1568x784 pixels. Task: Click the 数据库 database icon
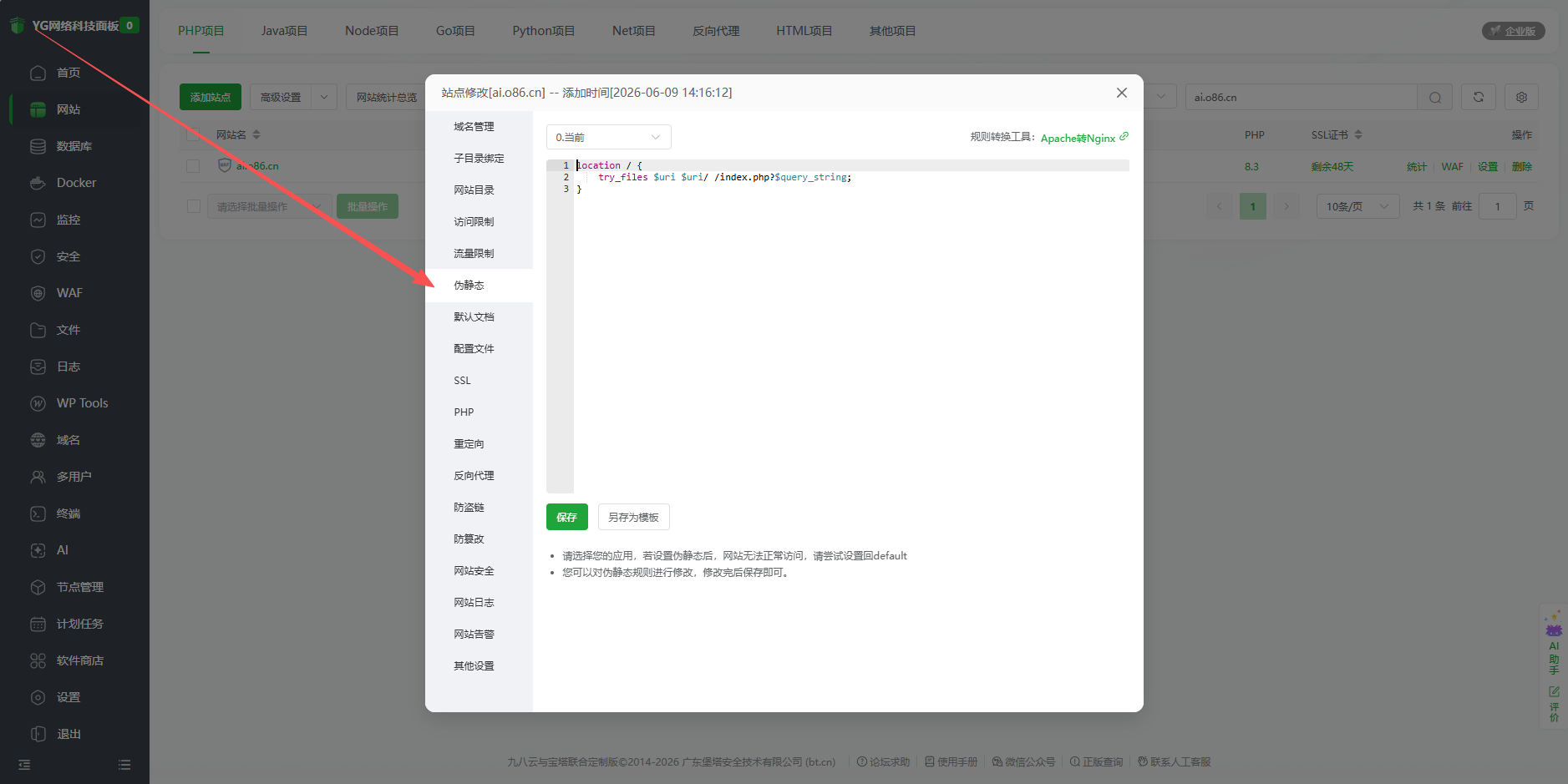click(x=38, y=146)
